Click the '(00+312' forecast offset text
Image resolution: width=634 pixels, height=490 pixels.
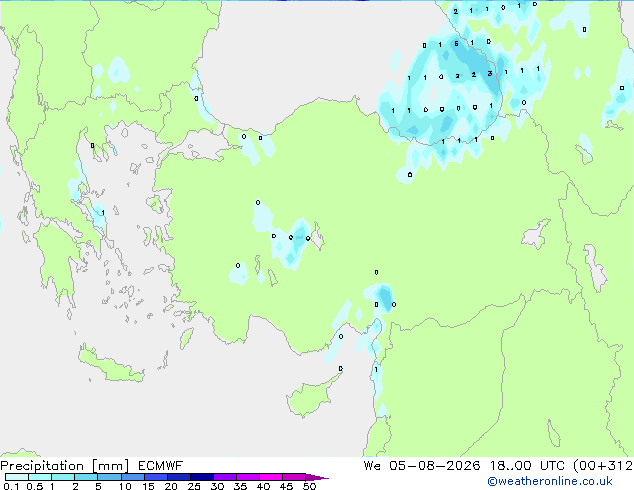point(603,466)
